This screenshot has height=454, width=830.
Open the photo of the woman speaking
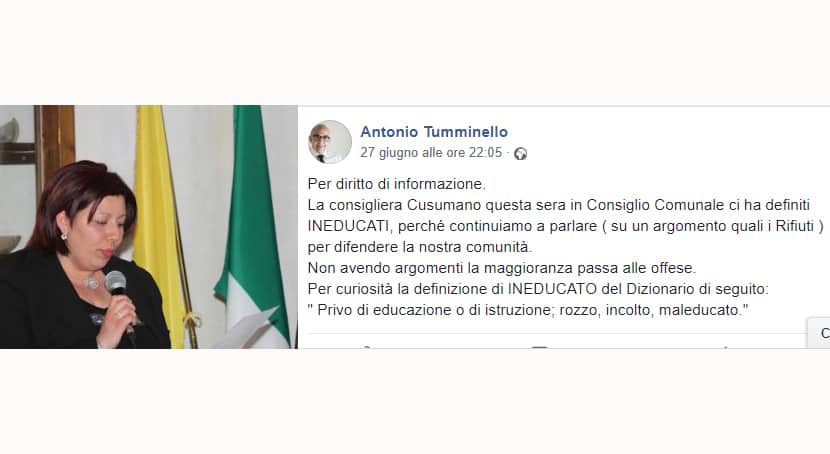pyautogui.click(x=149, y=227)
